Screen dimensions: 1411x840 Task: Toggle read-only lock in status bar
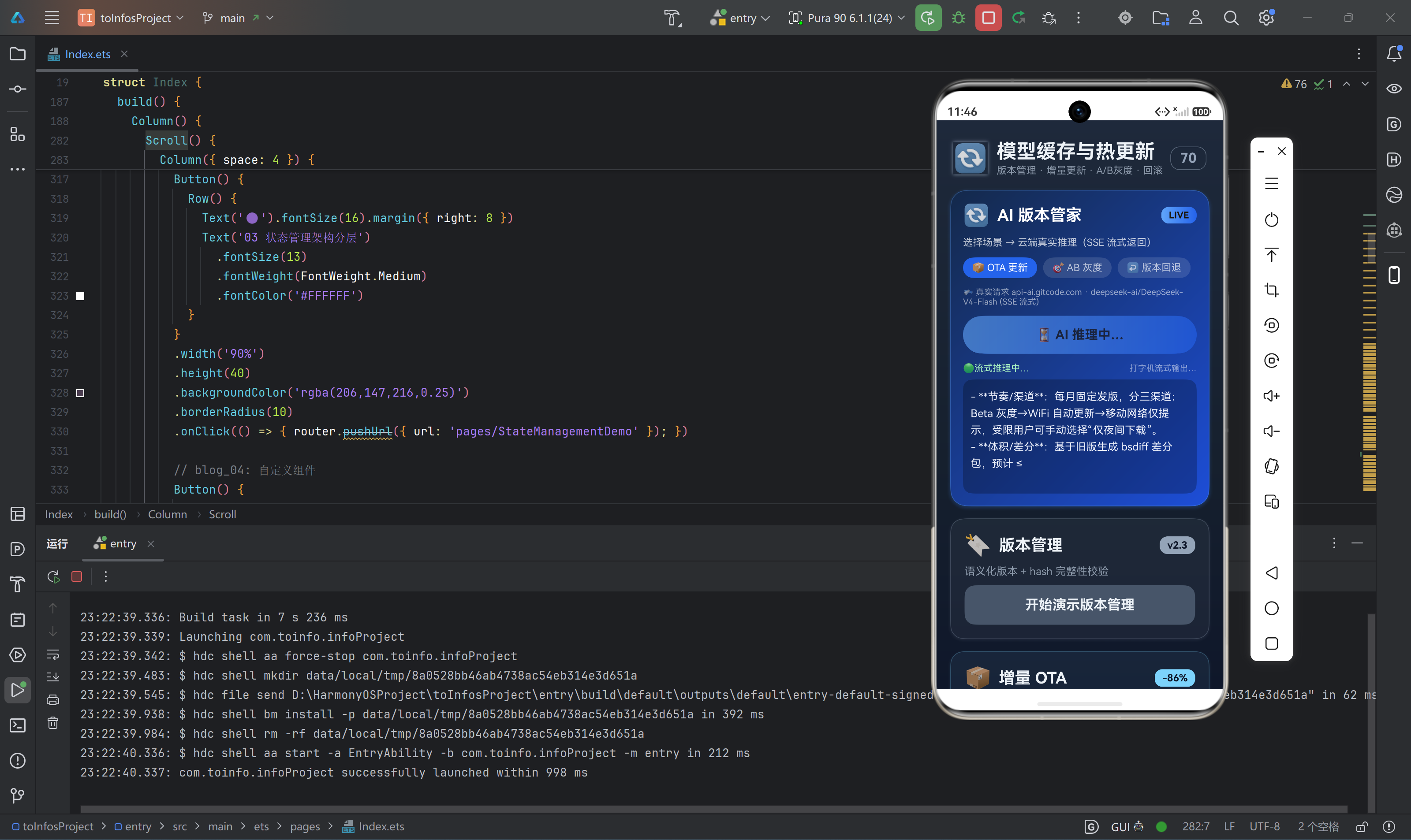pyautogui.click(x=1362, y=826)
